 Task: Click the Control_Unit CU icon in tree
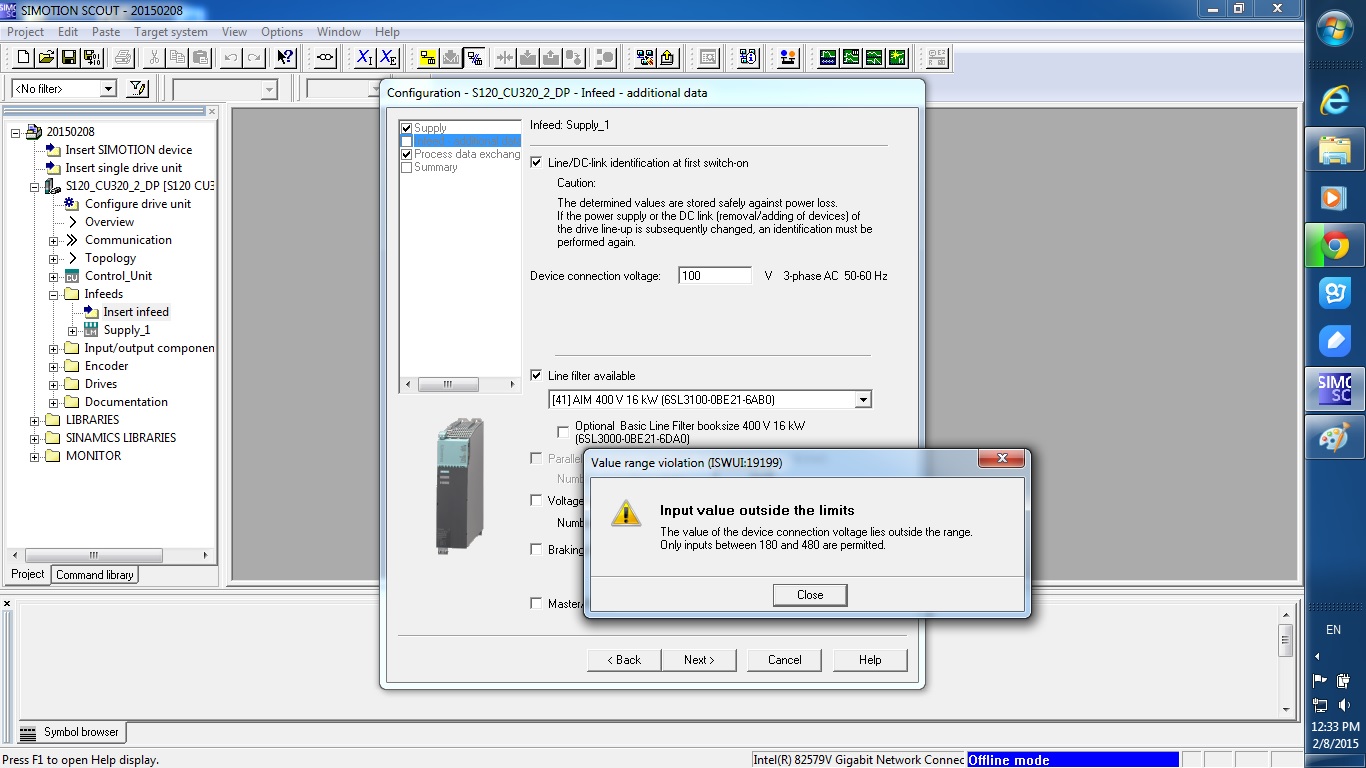(x=72, y=276)
